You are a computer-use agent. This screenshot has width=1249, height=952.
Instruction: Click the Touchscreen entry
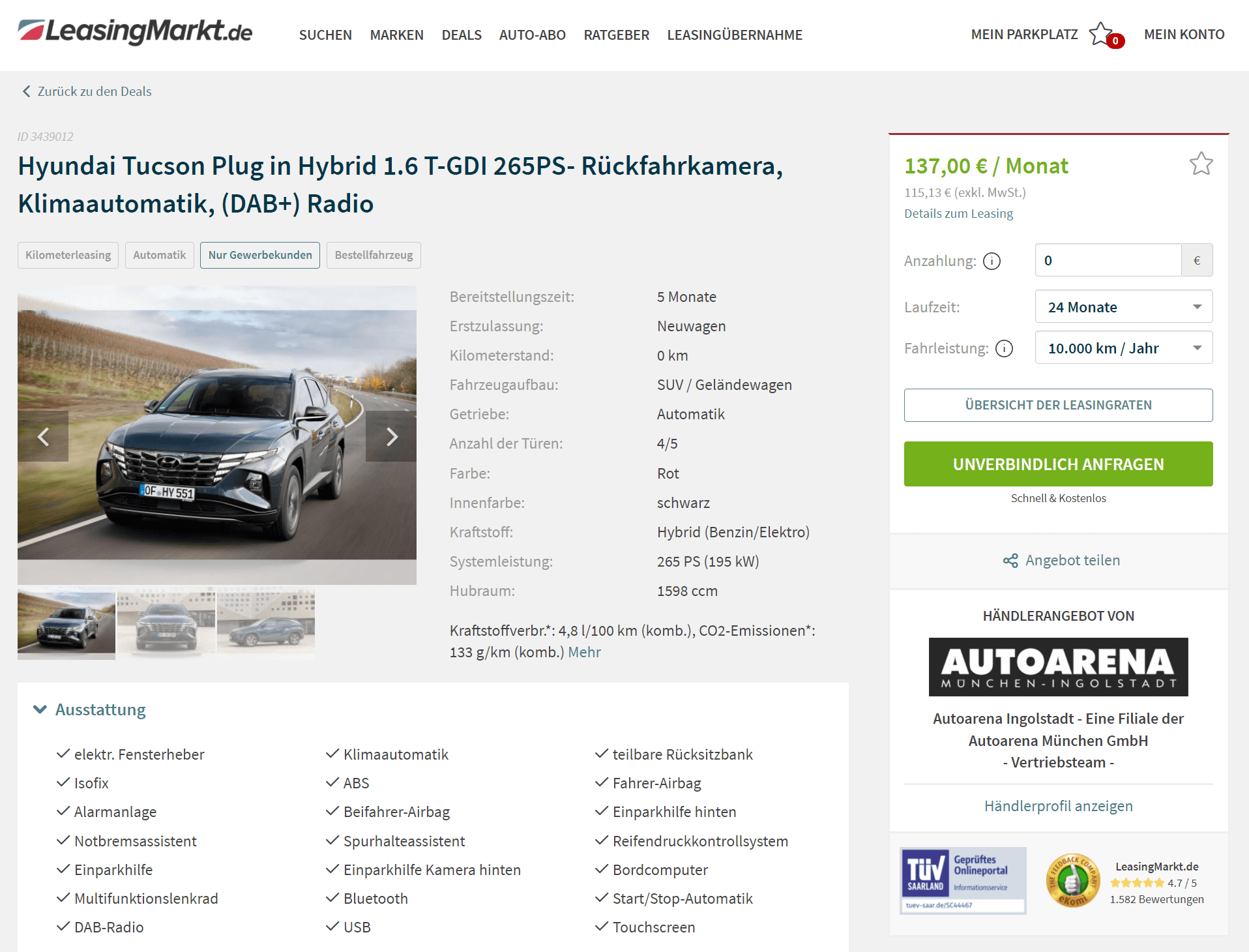click(x=654, y=927)
